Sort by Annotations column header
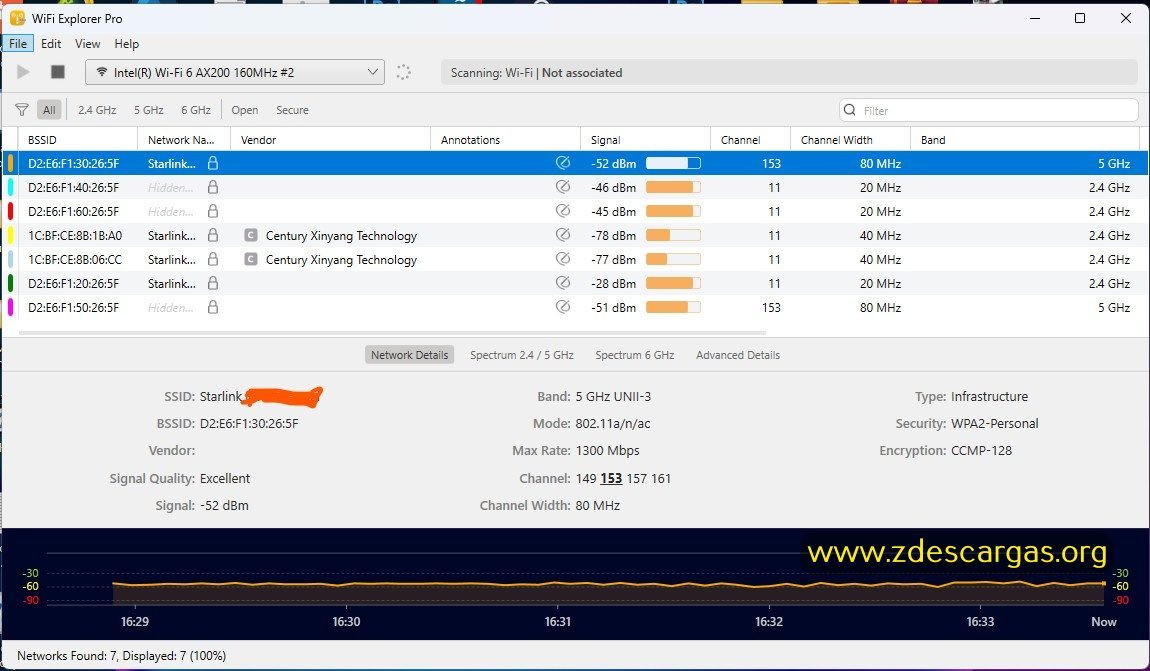Viewport: 1150px width, 671px height. (x=506, y=139)
